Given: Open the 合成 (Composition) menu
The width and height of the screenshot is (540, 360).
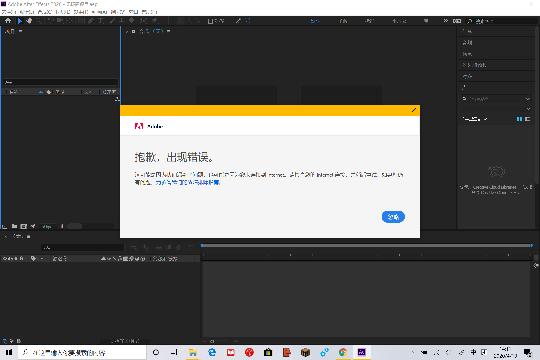Looking at the screenshot, I should tap(45, 12).
